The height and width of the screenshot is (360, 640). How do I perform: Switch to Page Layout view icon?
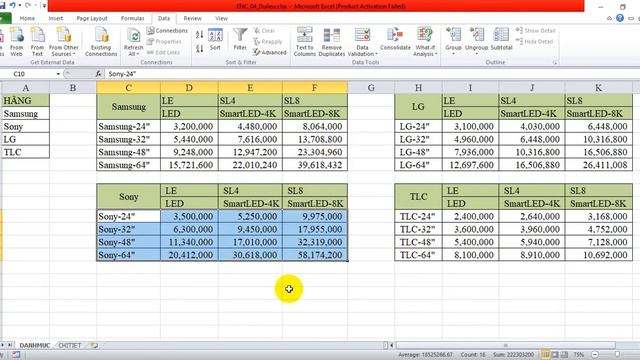pos(555,354)
